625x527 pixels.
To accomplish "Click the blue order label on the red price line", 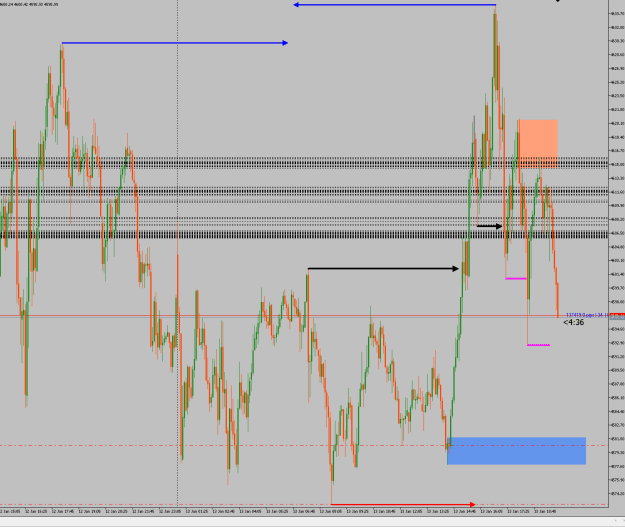I will pyautogui.click(x=586, y=315).
